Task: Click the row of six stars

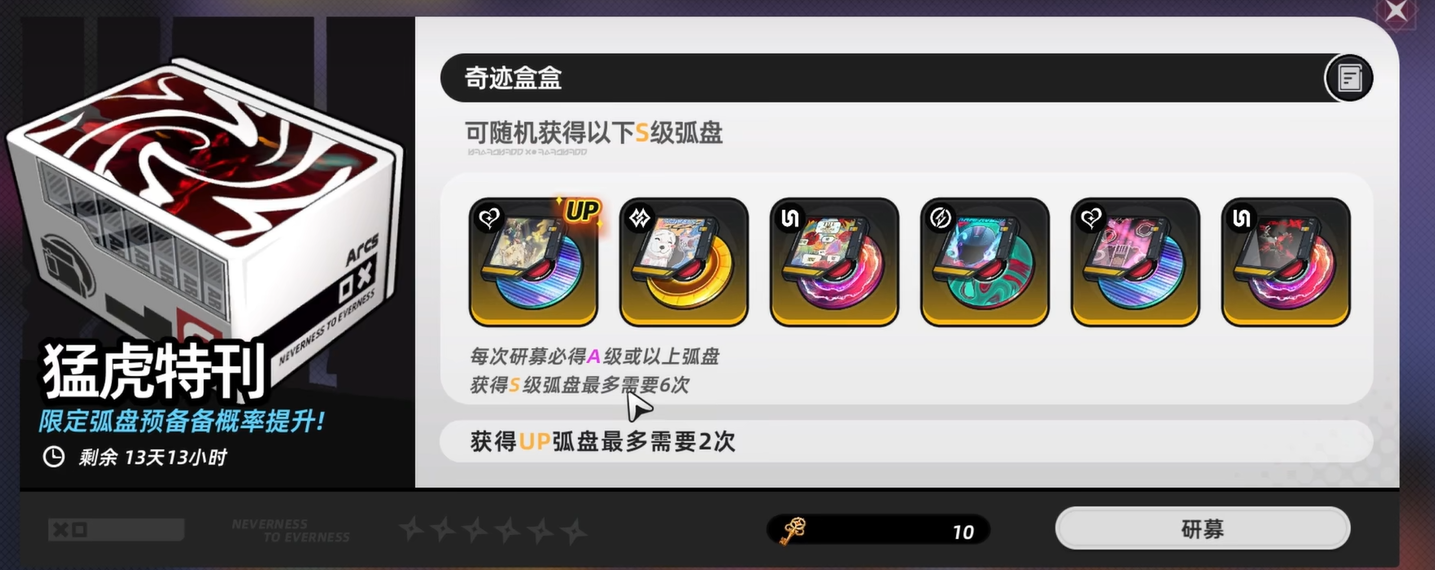Action: (493, 529)
